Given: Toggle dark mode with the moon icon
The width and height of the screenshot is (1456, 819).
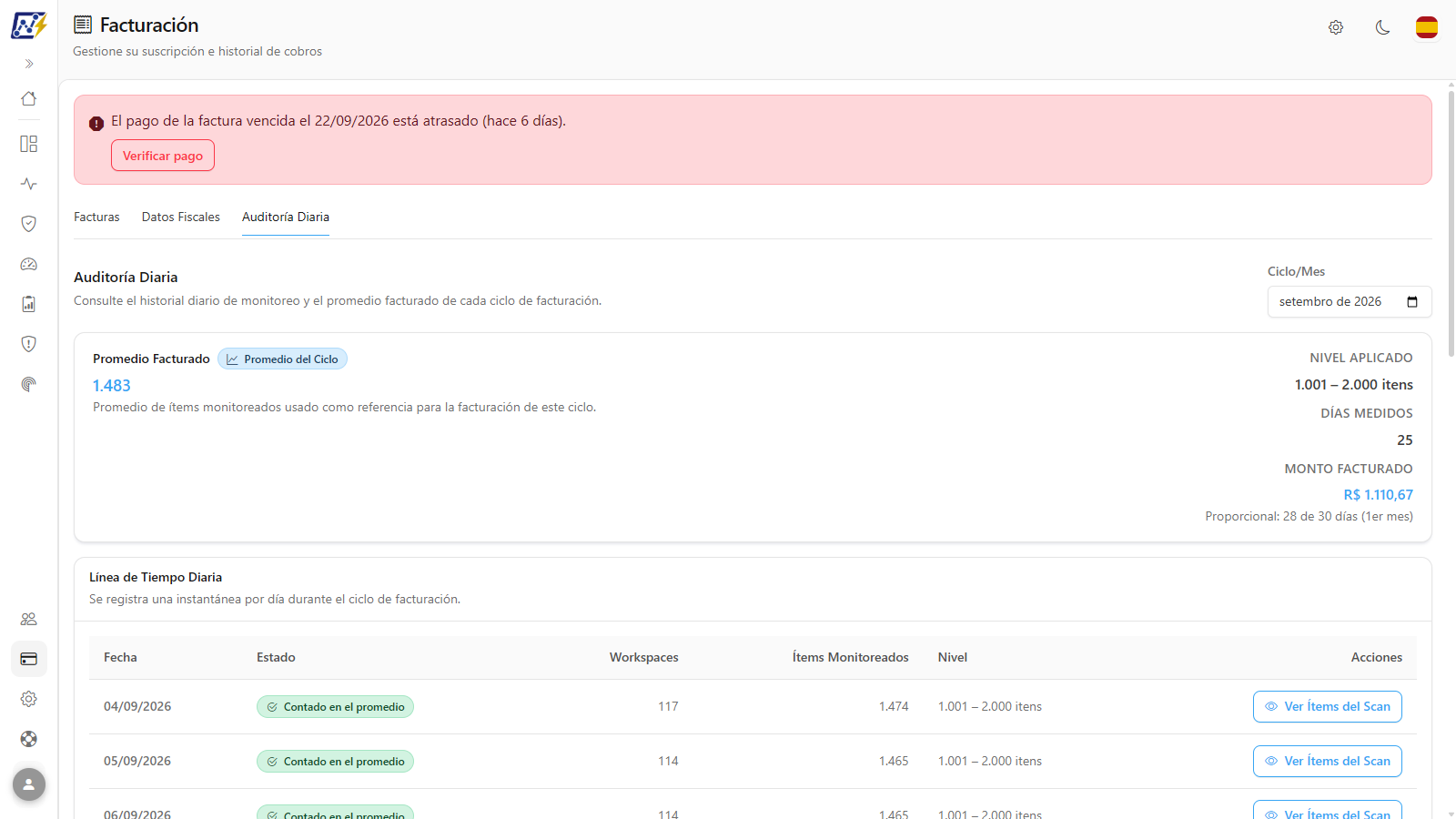Looking at the screenshot, I should point(1382,27).
